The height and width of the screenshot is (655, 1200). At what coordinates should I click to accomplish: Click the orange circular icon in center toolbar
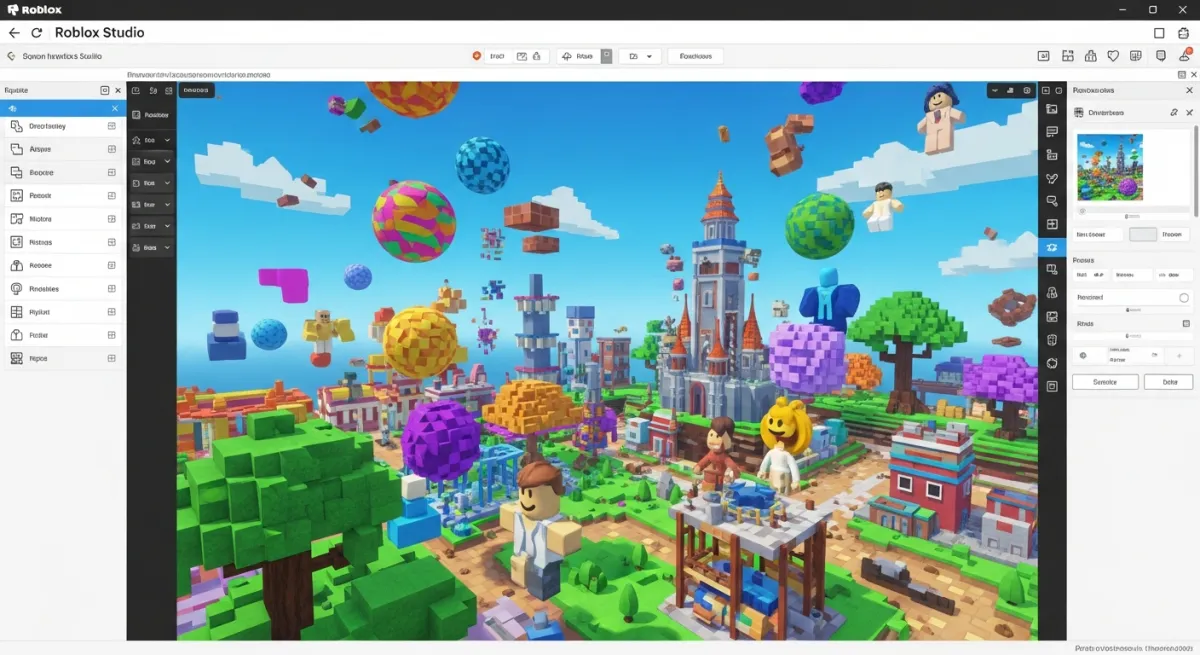tap(477, 57)
